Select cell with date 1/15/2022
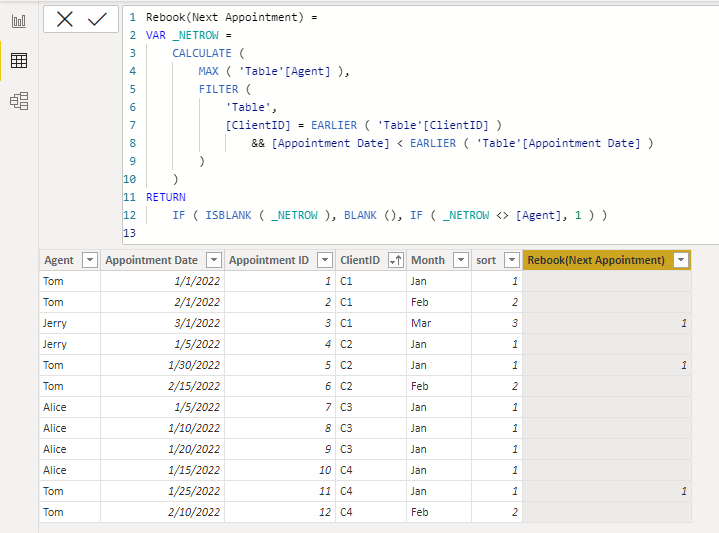Viewport: 719px width, 533px height. tap(162, 470)
